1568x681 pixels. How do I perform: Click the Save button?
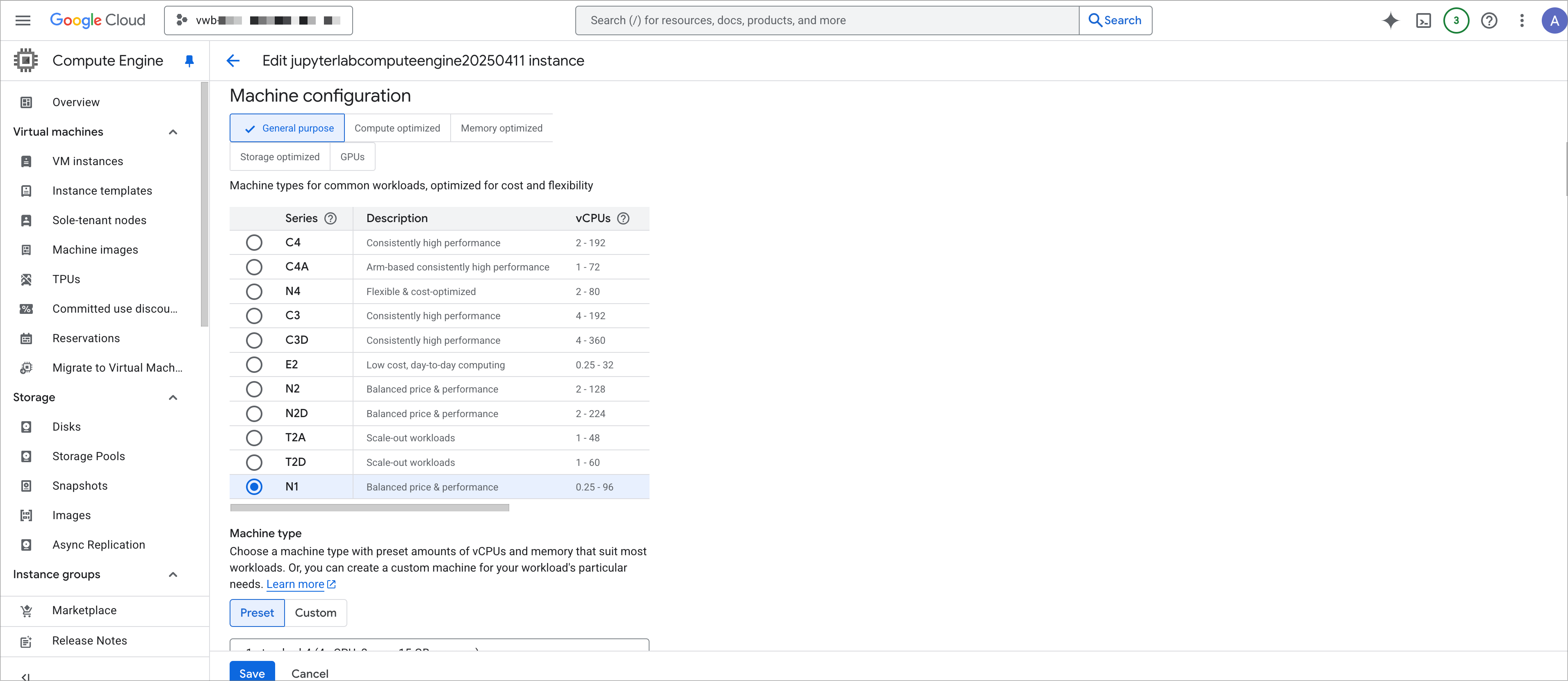(252, 671)
